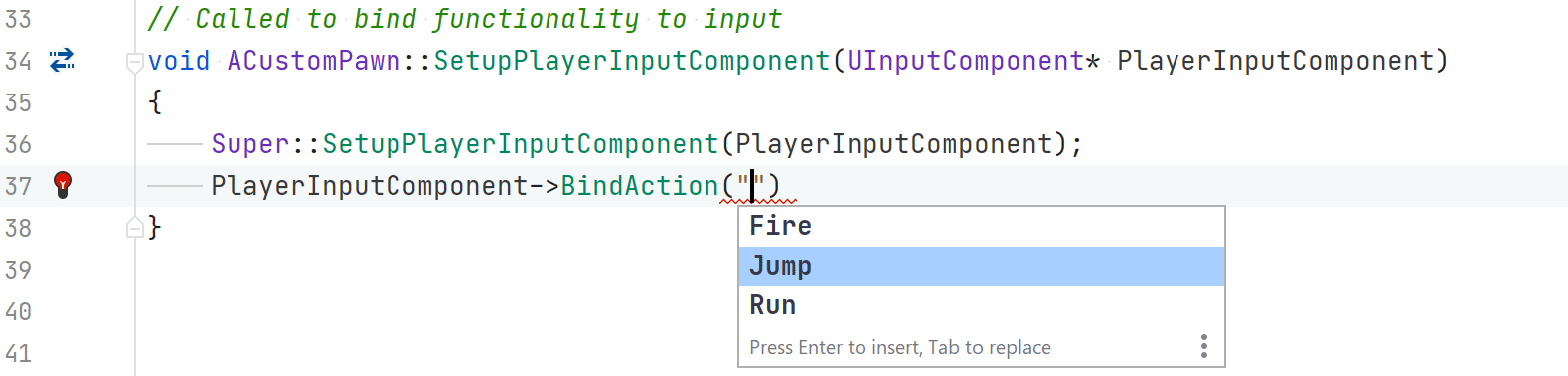Click the SetupPlayerInputComponent name on line 34
Viewport: 1568px width, 376px height.
632,61
